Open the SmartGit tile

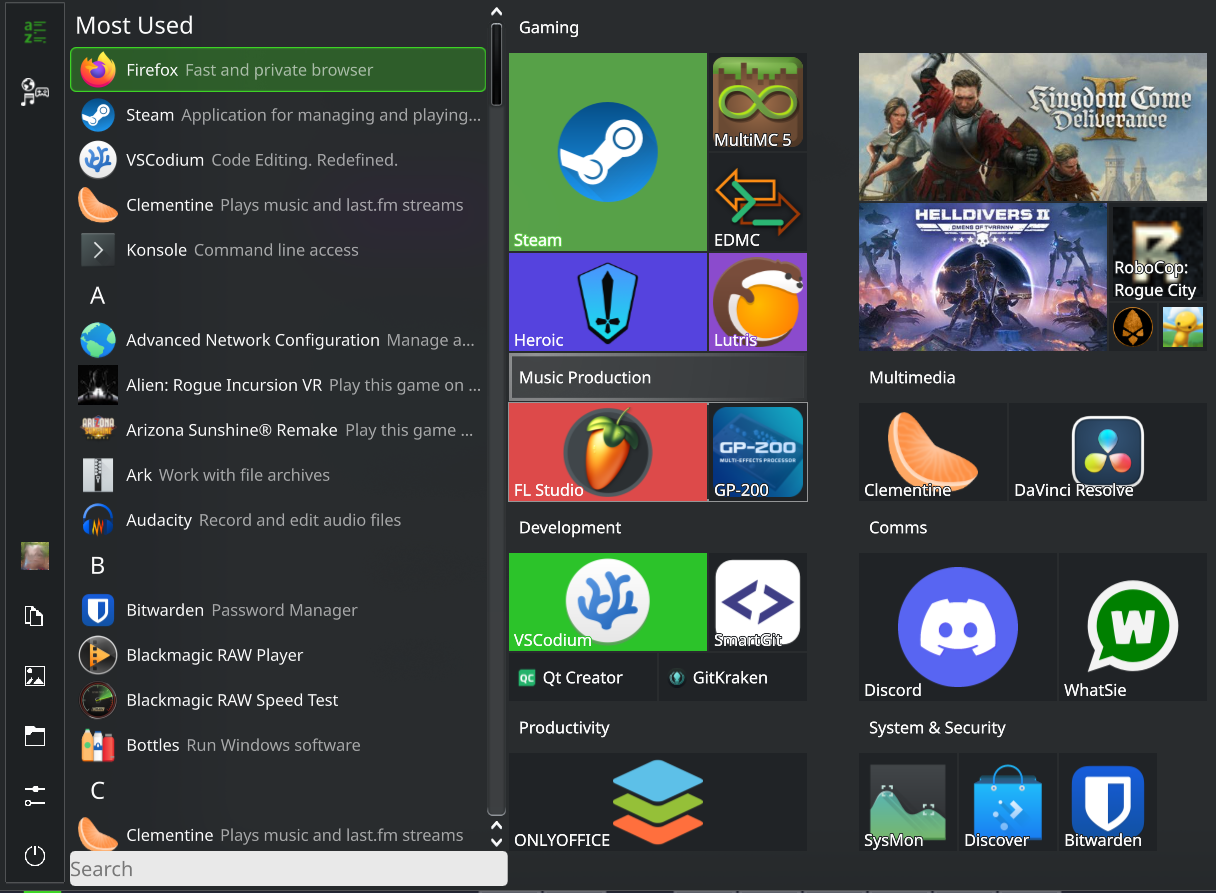click(x=758, y=602)
